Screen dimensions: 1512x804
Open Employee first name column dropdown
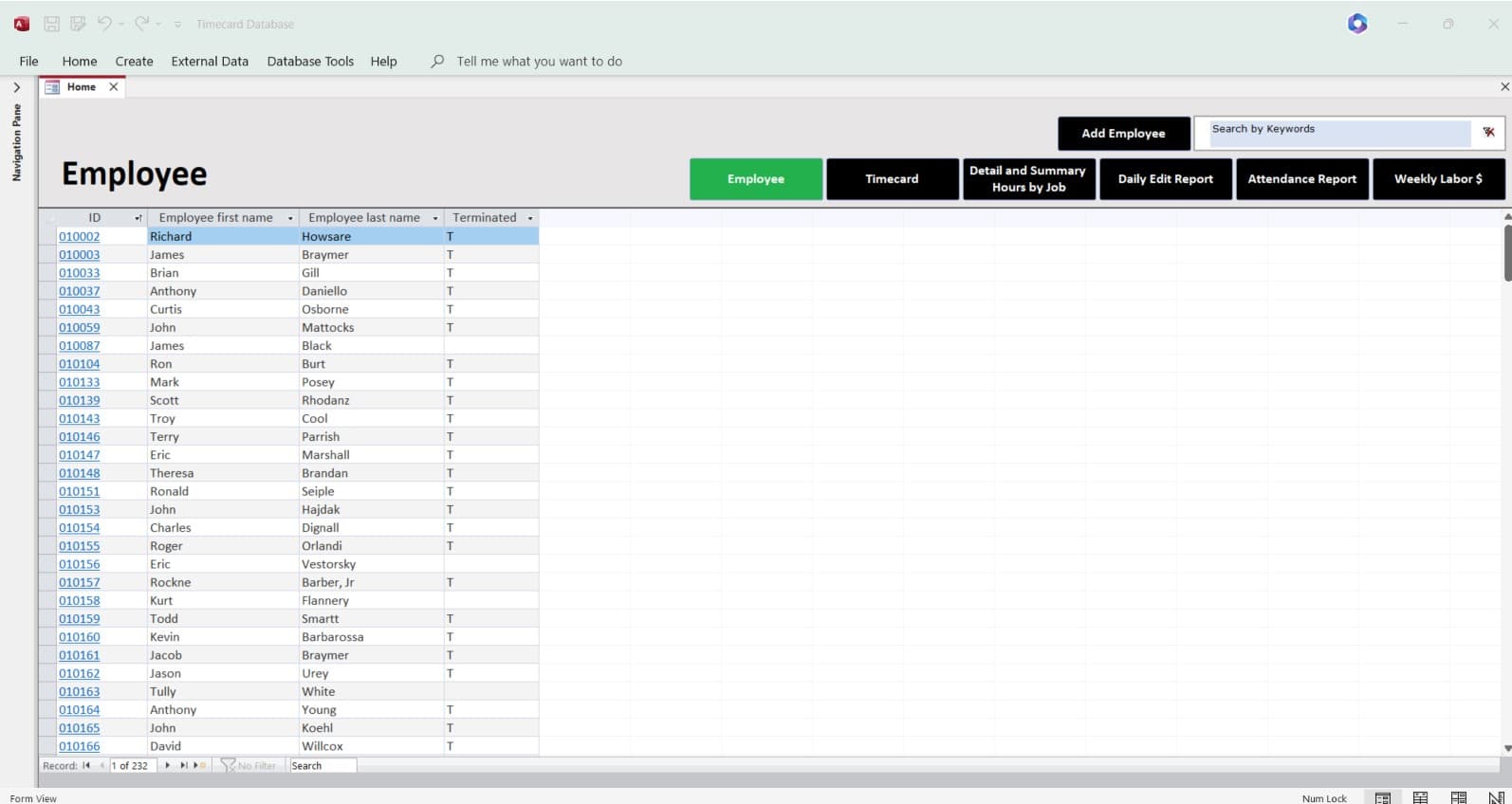[290, 218]
